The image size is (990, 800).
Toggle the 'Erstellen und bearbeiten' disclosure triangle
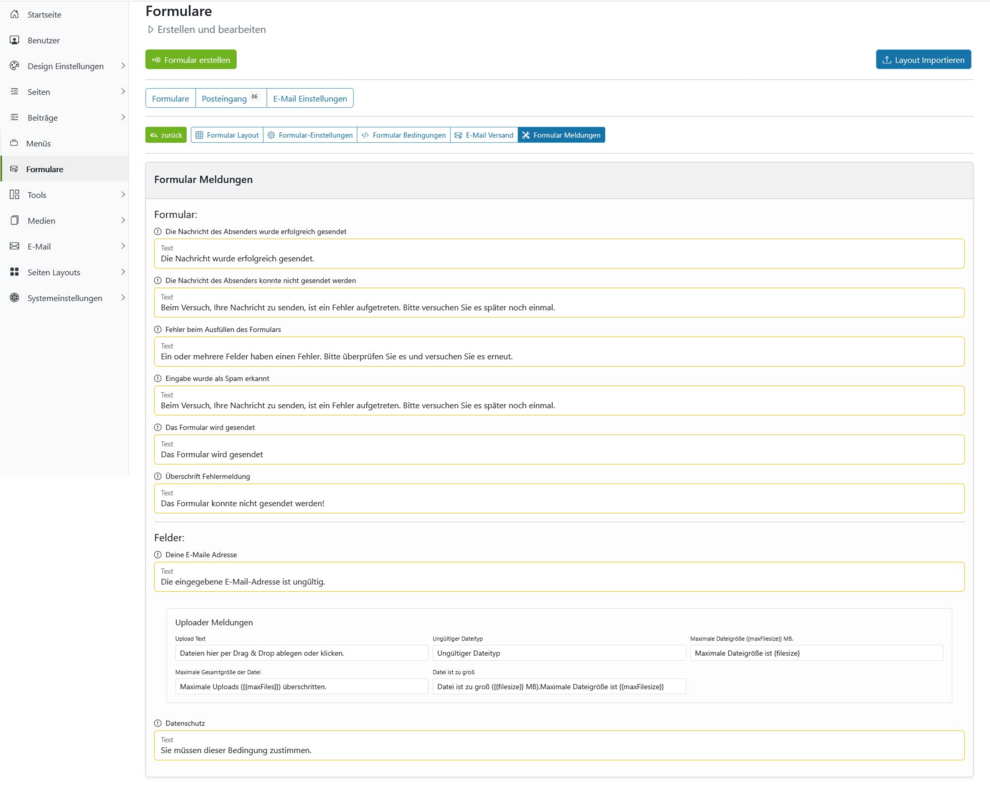150,30
